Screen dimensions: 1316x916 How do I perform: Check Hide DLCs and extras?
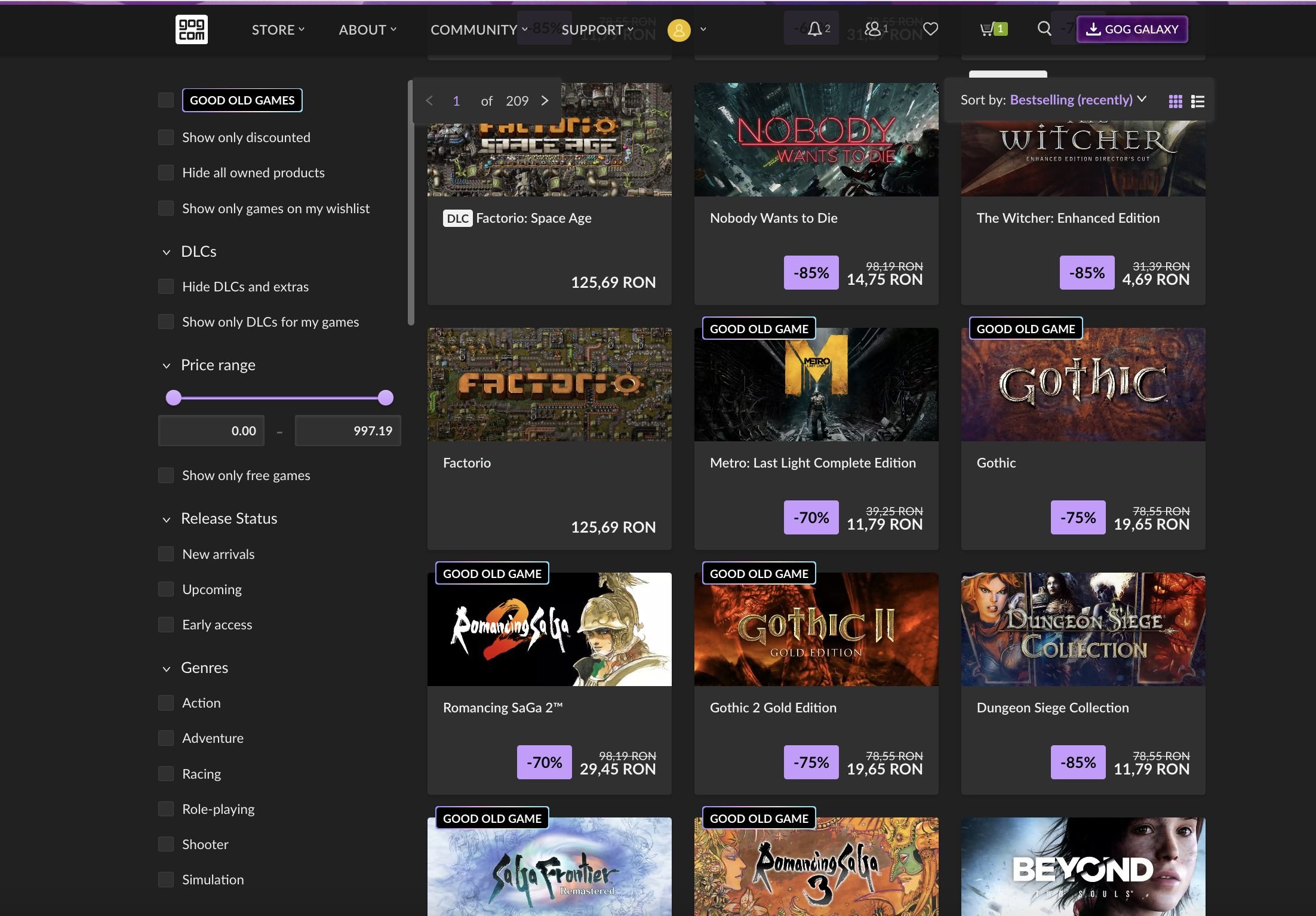tap(166, 287)
